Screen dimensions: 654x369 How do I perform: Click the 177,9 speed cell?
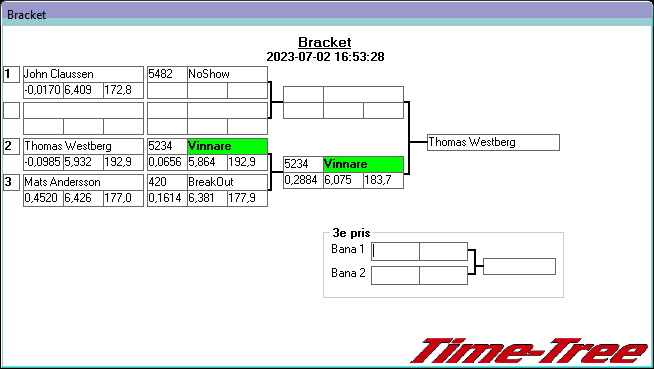[247, 198]
